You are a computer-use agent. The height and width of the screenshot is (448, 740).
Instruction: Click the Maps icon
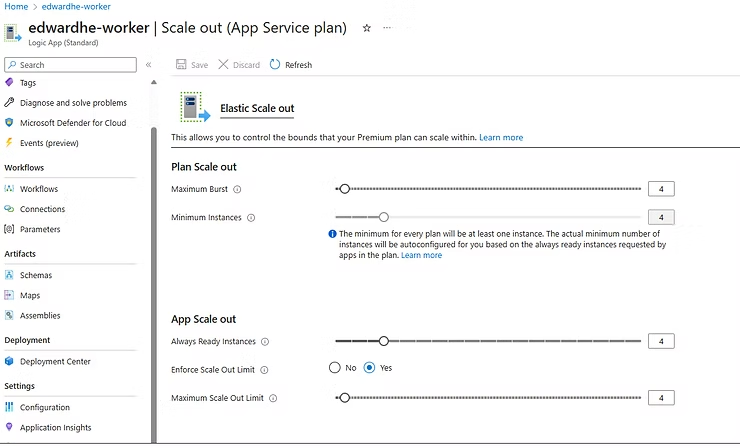point(9,295)
